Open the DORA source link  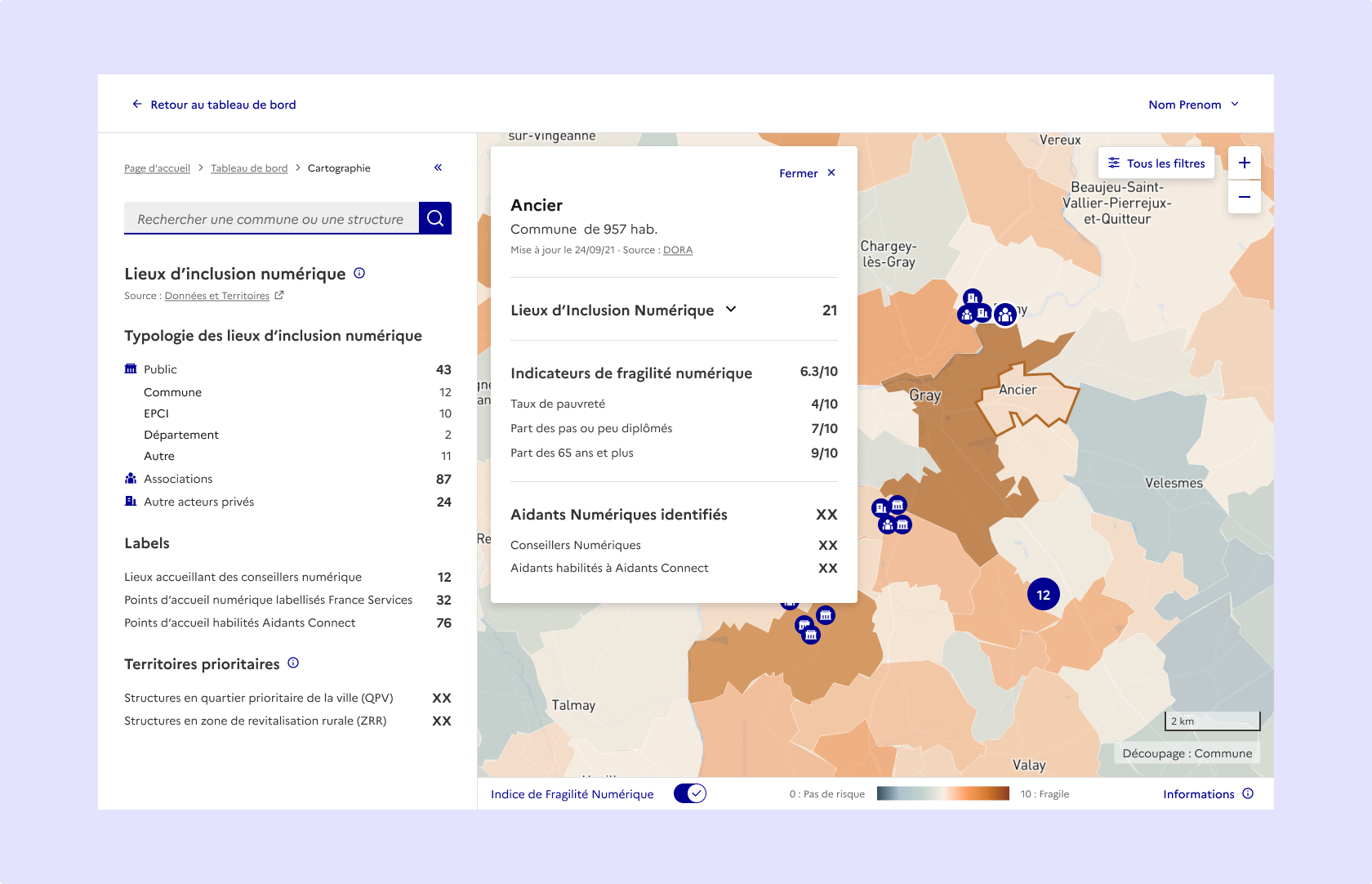click(x=677, y=250)
